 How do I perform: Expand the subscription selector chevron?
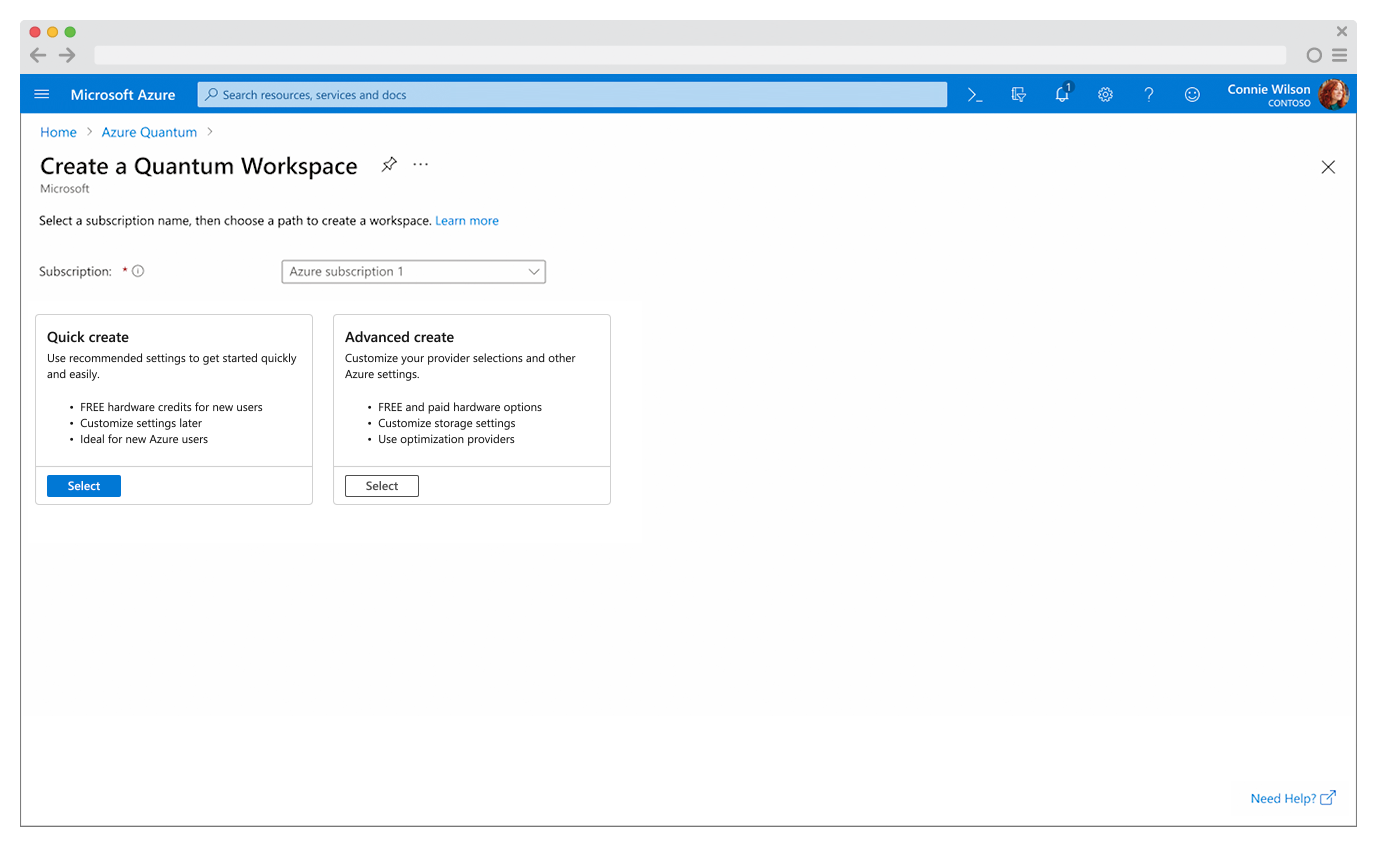(534, 271)
